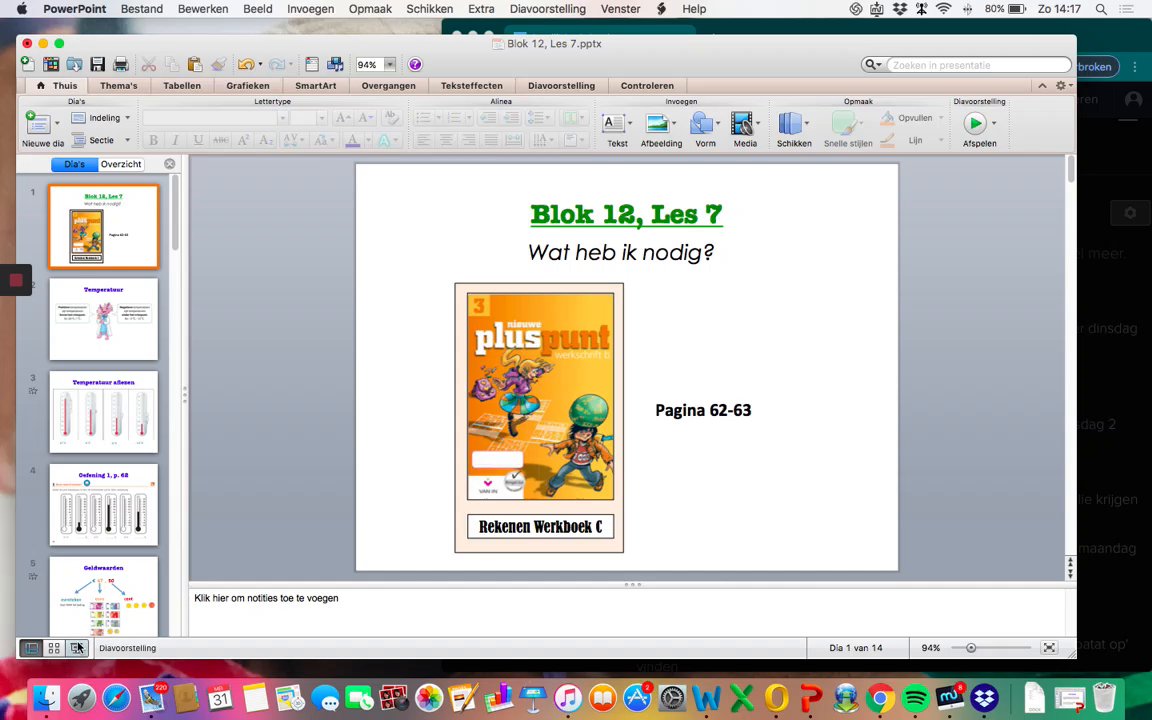Screen dimensions: 1152x720
Task: Open the Overgangen ribbon tab
Action: tap(389, 85)
